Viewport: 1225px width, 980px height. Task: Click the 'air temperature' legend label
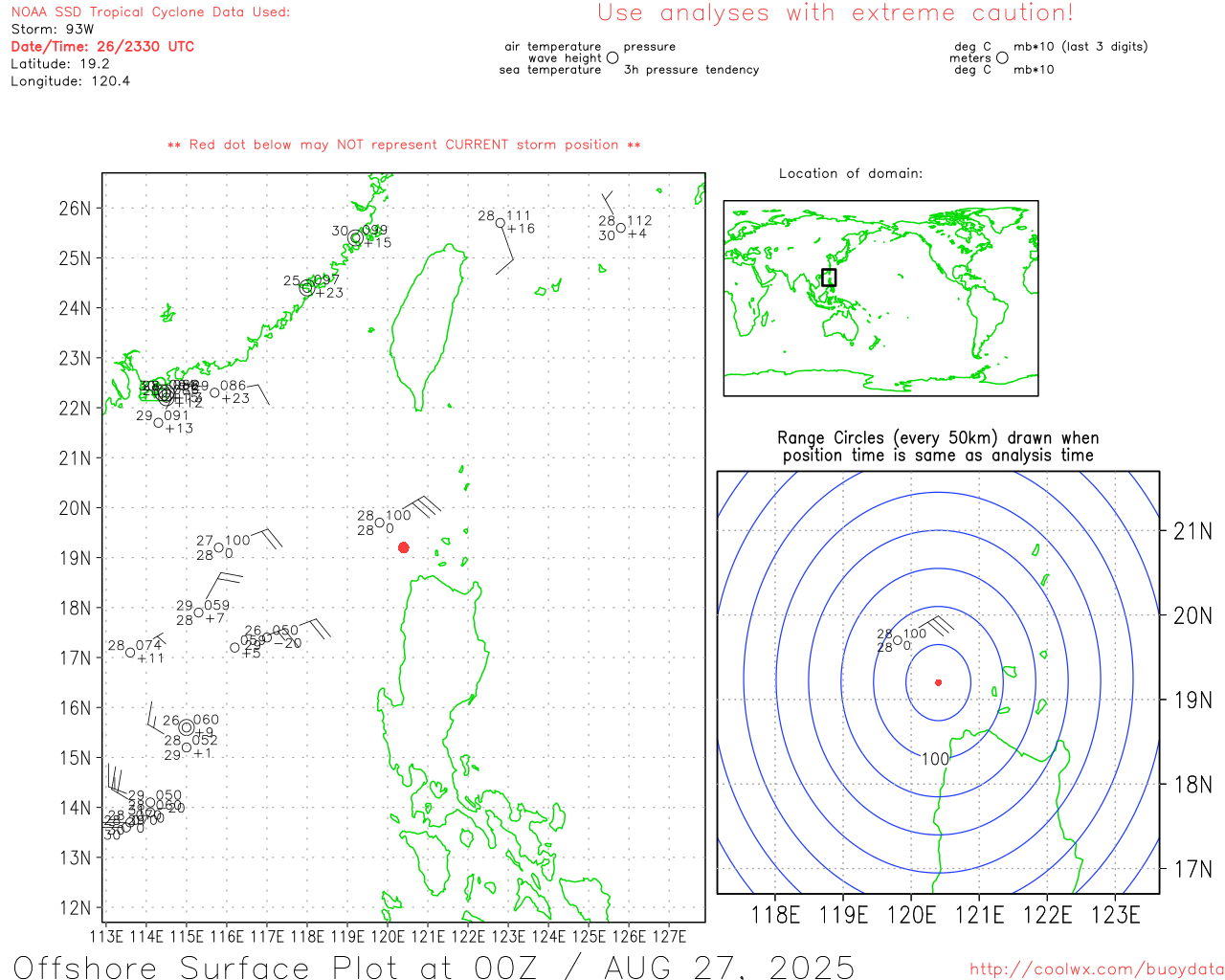click(x=553, y=47)
